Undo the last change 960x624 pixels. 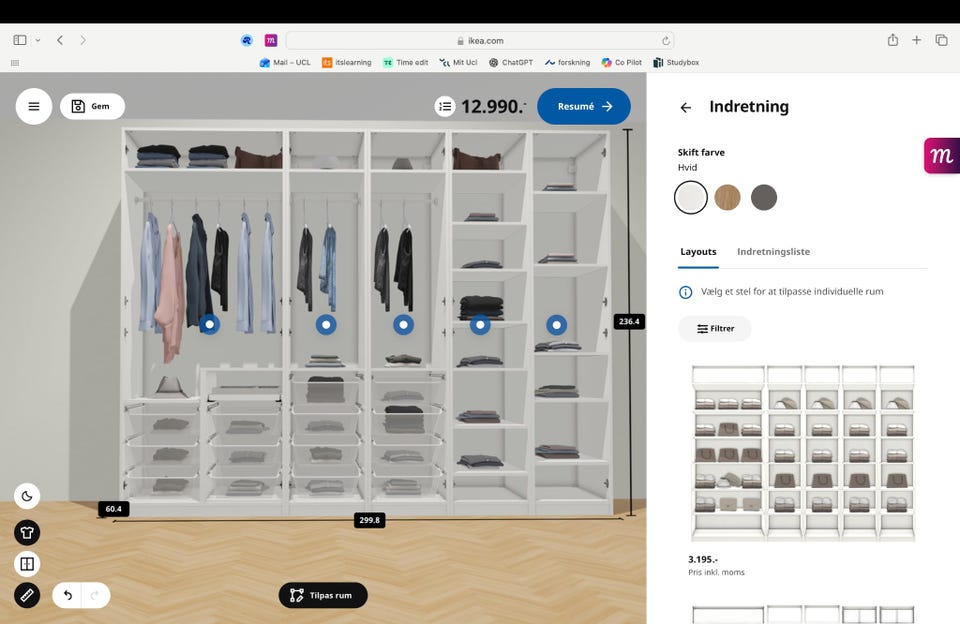click(x=68, y=596)
